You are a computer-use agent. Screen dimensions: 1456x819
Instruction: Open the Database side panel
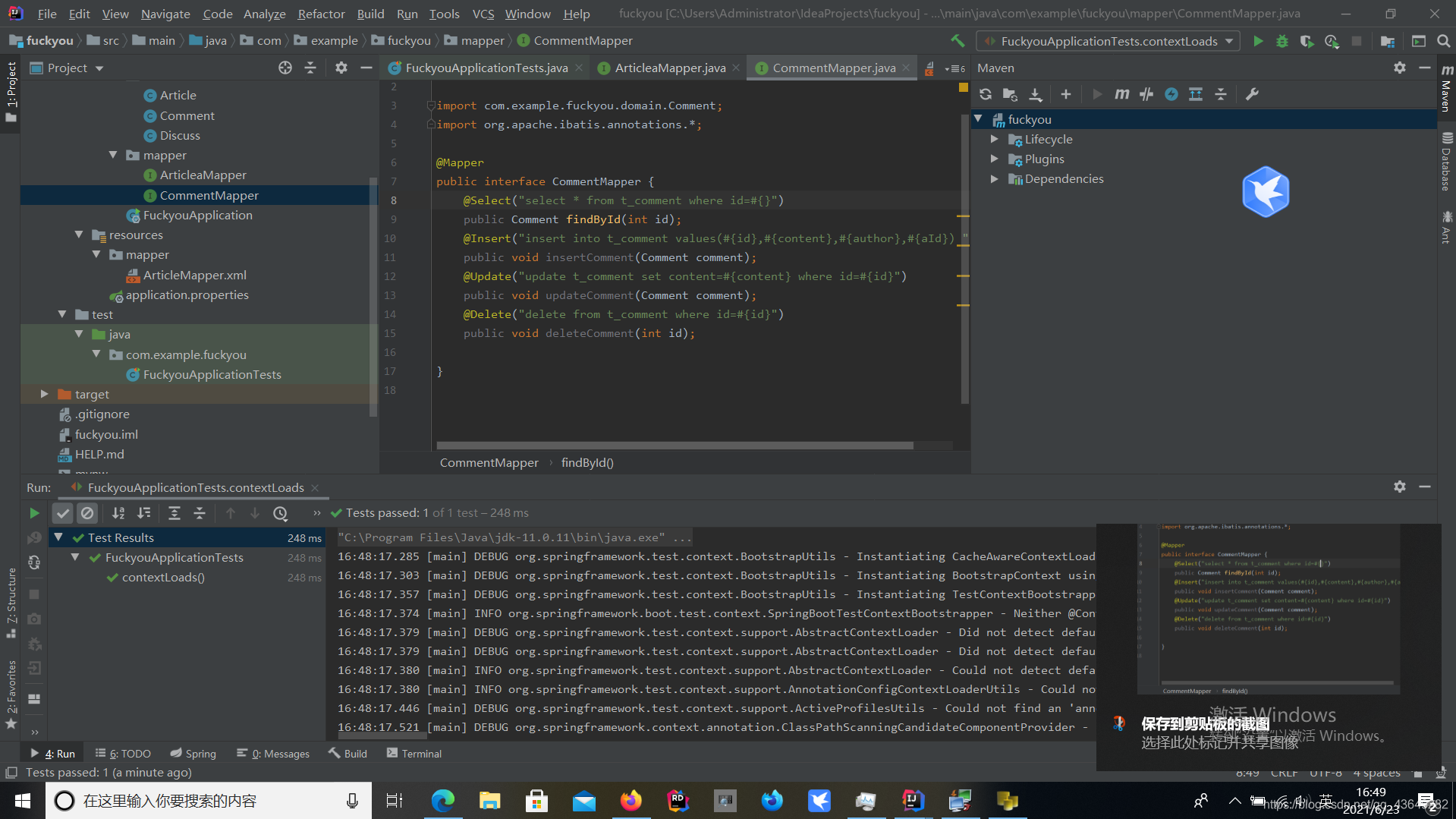[x=1446, y=162]
